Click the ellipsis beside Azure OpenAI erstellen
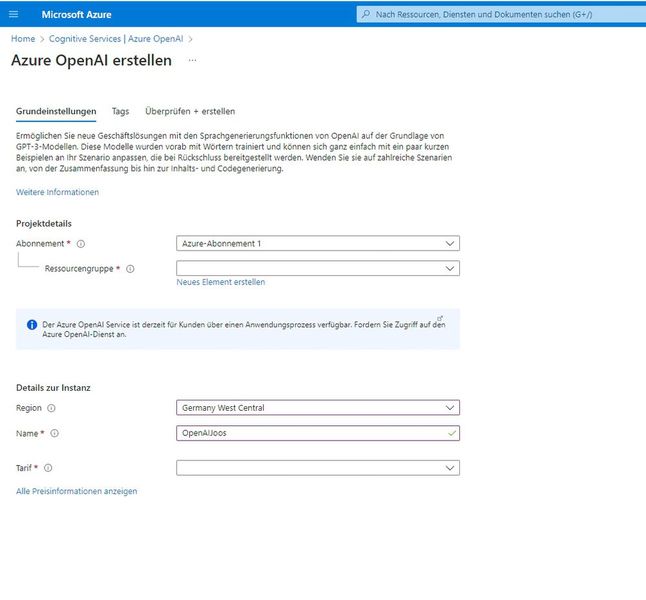The height and width of the screenshot is (600, 646). click(x=192, y=60)
